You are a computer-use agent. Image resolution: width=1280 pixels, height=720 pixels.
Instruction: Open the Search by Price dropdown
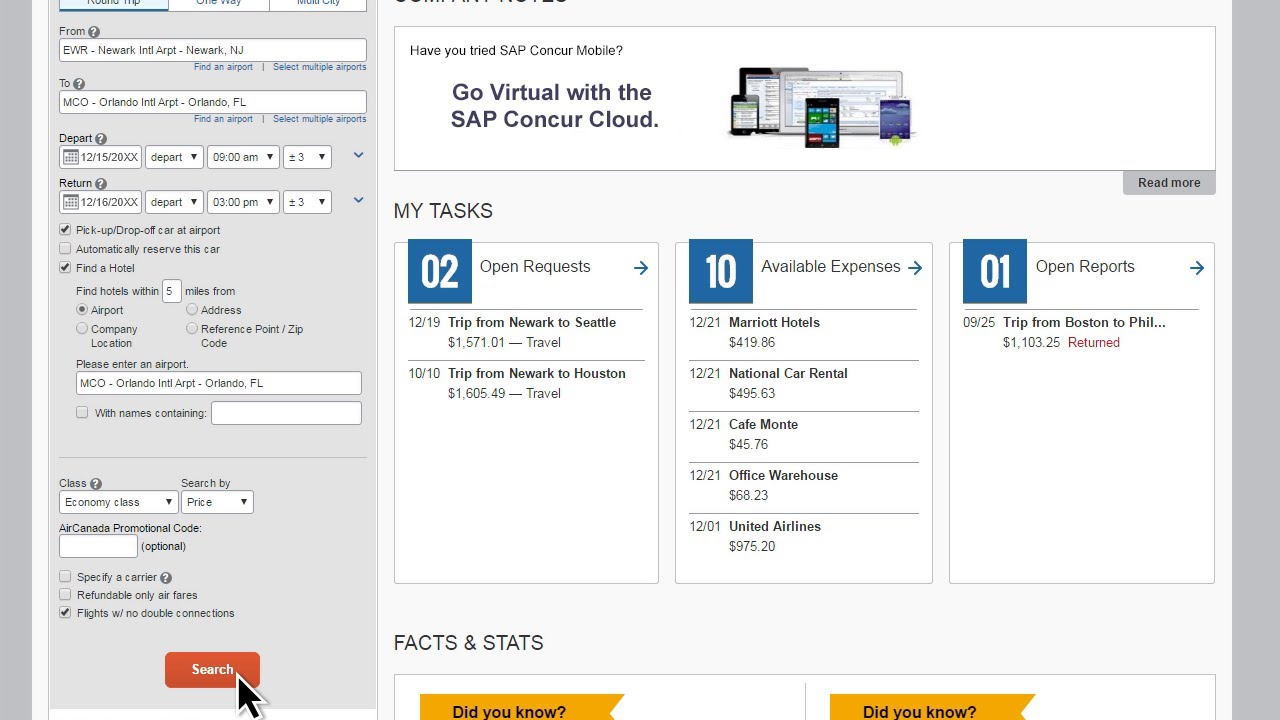tap(217, 502)
